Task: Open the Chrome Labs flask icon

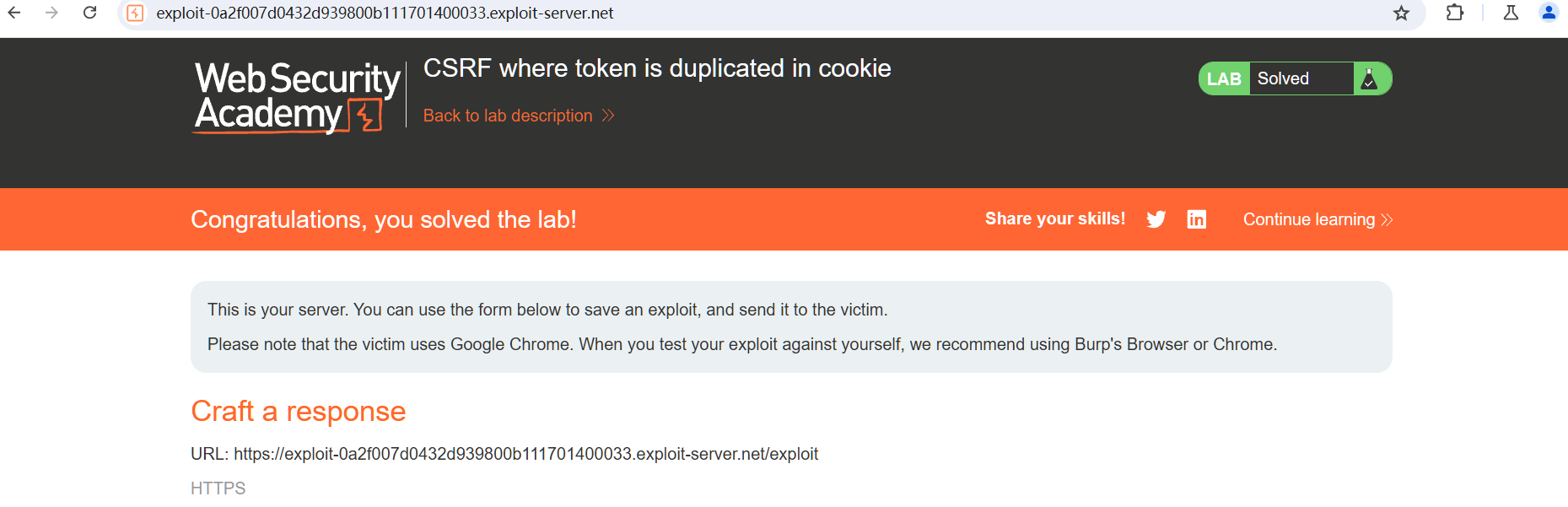Action: click(x=1511, y=13)
